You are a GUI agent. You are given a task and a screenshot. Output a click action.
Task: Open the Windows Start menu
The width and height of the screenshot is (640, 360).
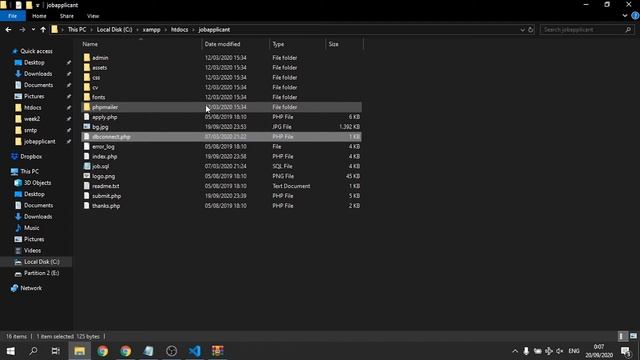[x=11, y=351]
